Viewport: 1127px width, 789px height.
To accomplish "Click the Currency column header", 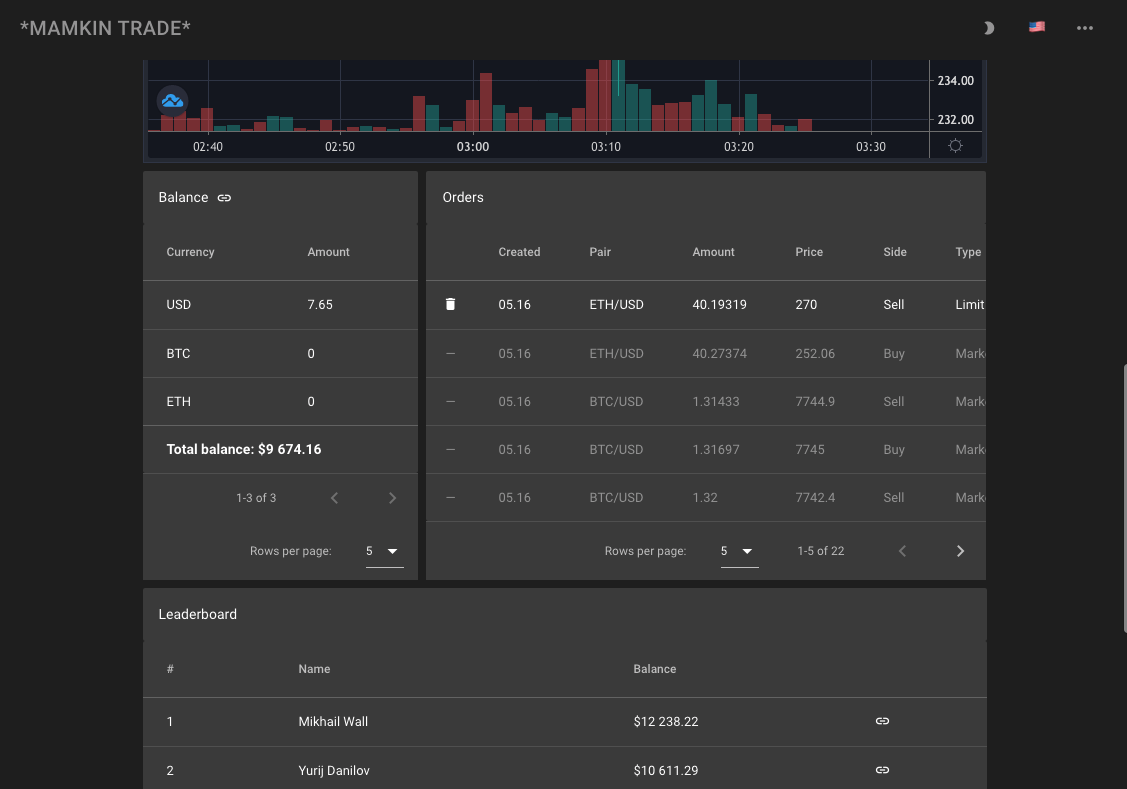I will click(190, 252).
